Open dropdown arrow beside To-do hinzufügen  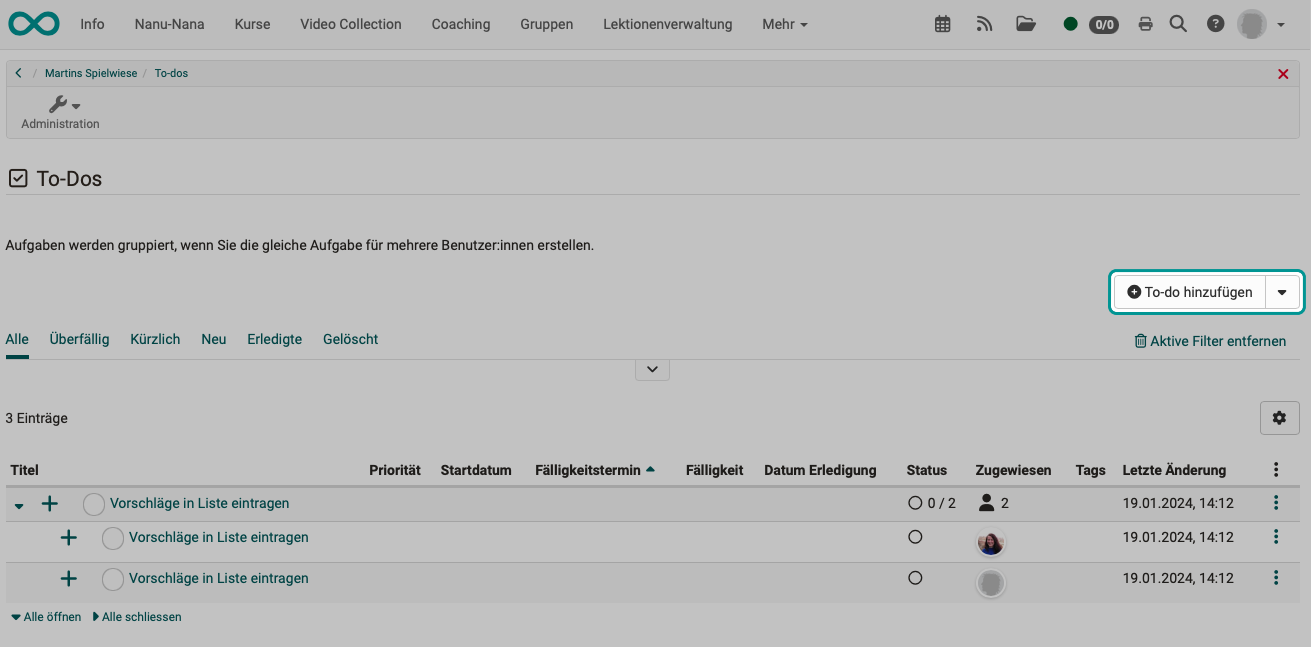click(x=1282, y=293)
